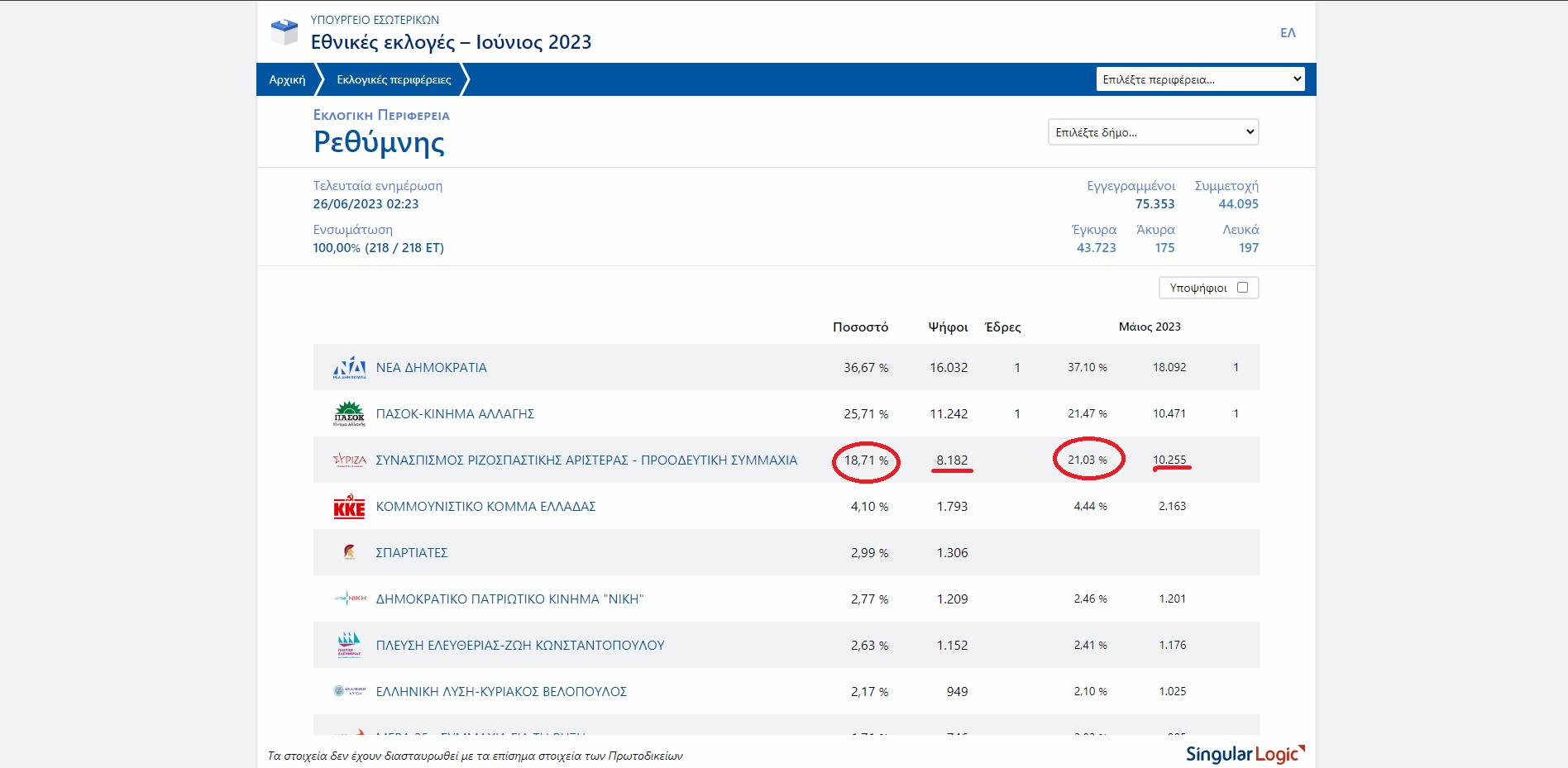
Task: Go to Αρχική in breadcrumb navigation
Action: (x=287, y=80)
